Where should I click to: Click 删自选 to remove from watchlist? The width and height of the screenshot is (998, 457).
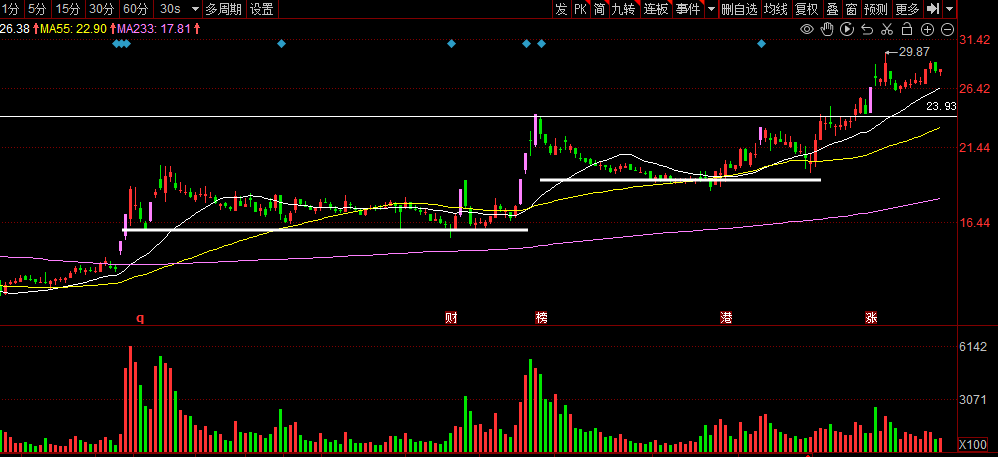[x=740, y=9]
